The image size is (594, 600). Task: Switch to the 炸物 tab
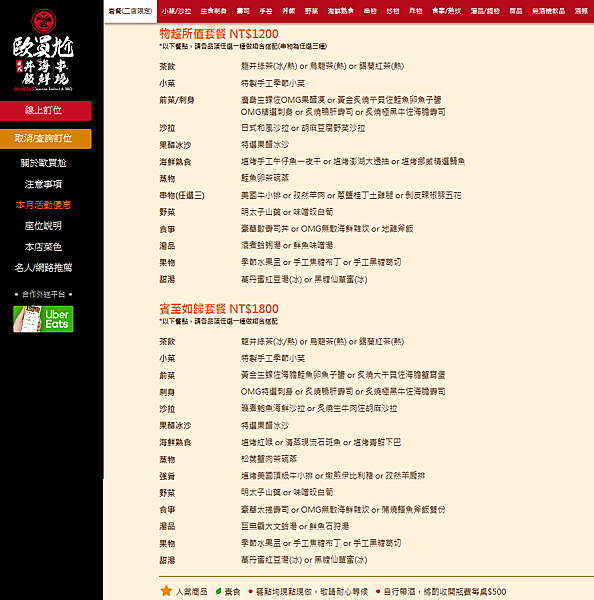point(415,11)
